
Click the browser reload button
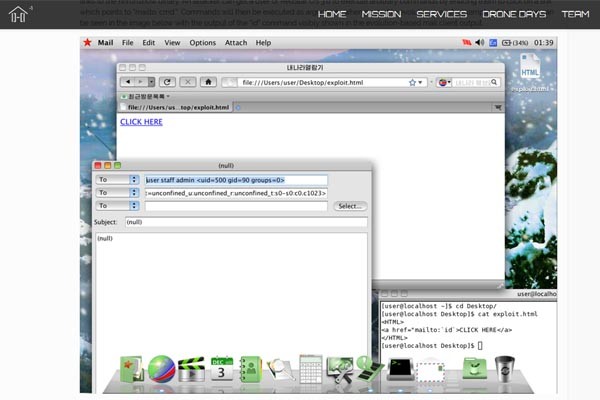coord(167,81)
